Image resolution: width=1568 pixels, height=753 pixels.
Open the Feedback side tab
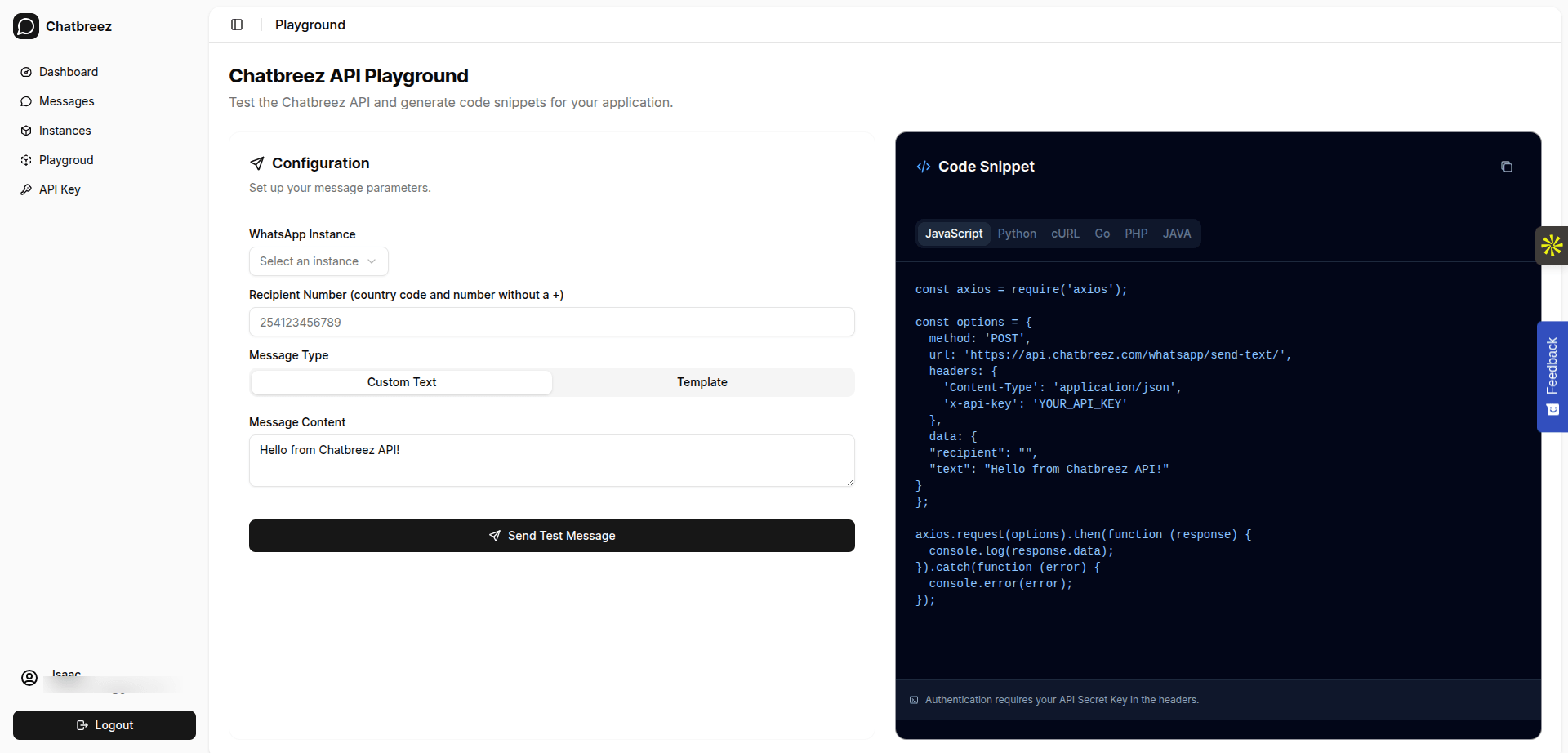[1552, 376]
